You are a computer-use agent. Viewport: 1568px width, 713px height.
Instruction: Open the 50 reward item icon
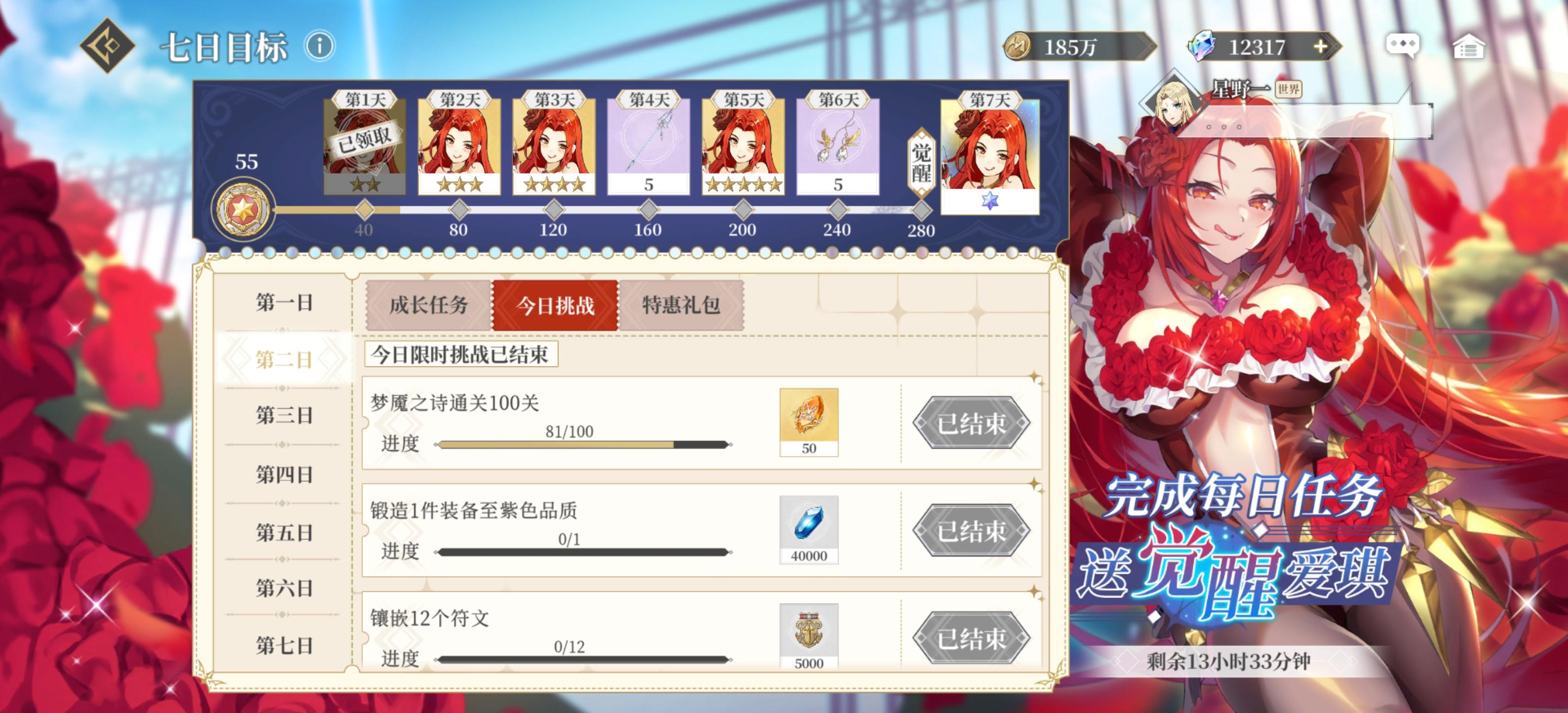coord(808,422)
